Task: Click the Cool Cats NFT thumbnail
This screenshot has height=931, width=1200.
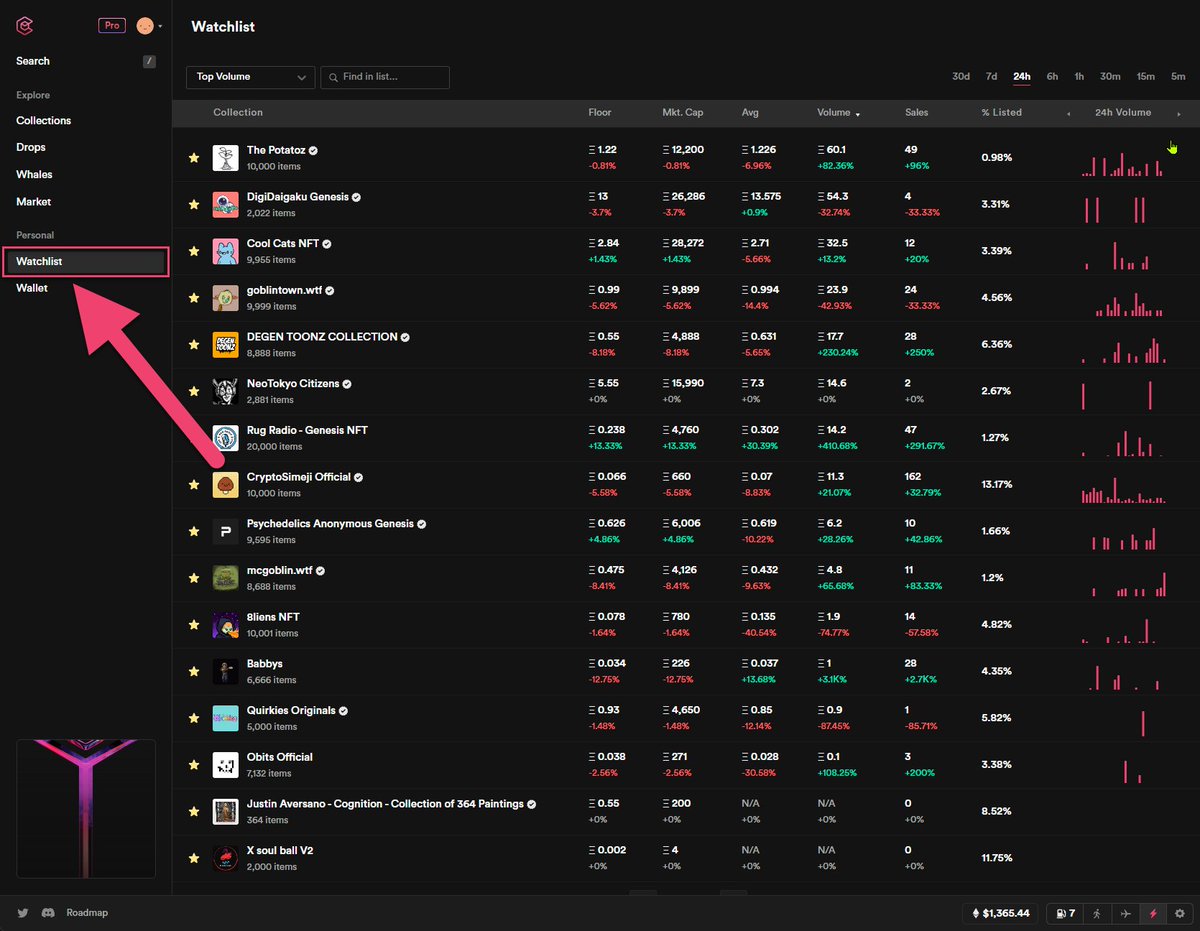Action: (x=225, y=251)
